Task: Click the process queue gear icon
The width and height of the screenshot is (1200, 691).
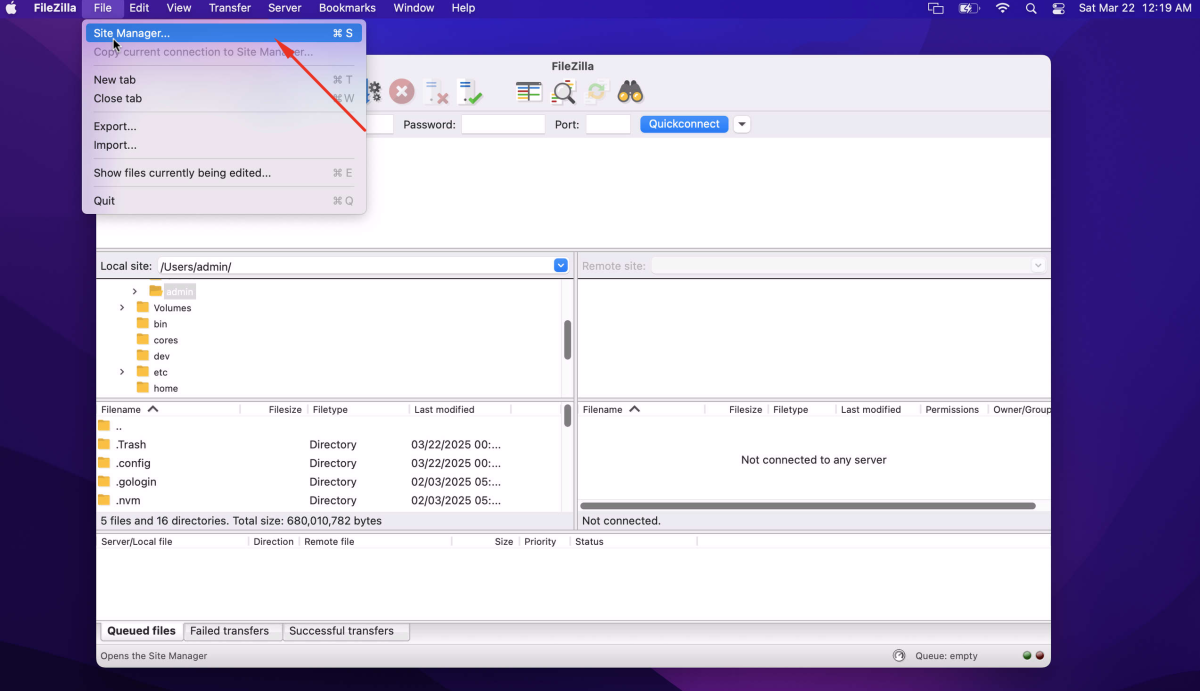Action: click(x=374, y=92)
